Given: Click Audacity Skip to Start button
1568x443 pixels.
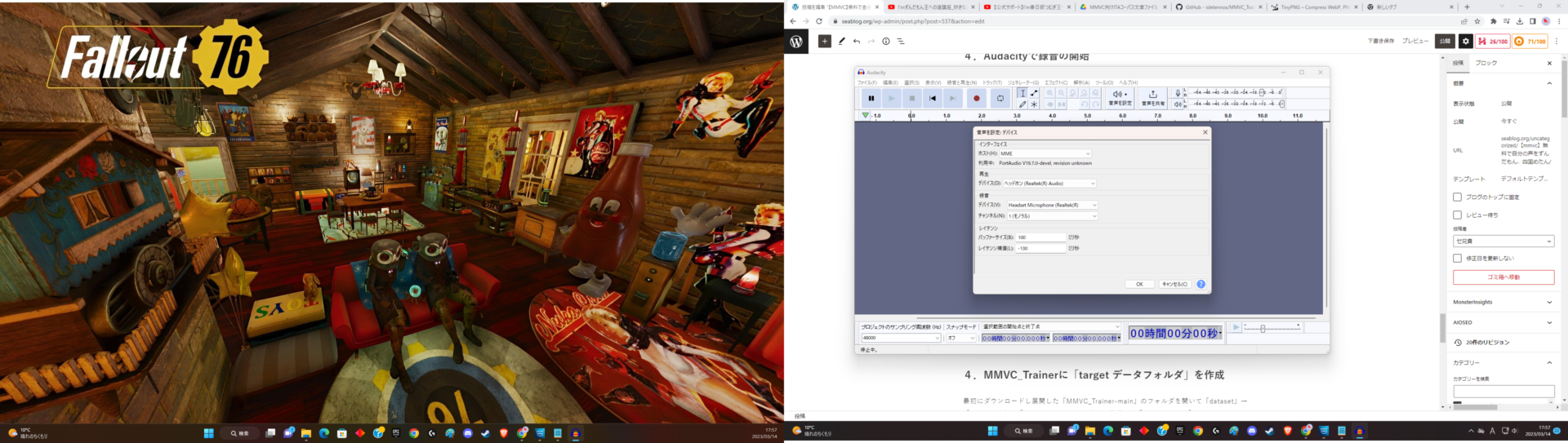Looking at the screenshot, I should click(933, 98).
